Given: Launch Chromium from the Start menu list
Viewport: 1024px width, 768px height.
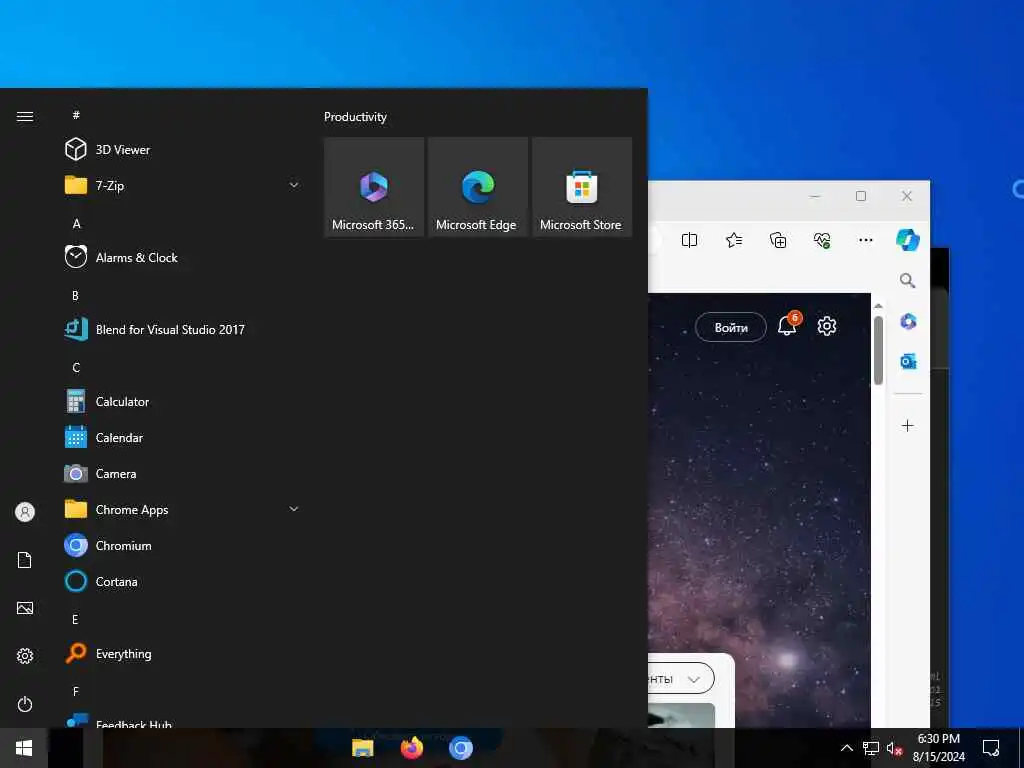Looking at the screenshot, I should point(183,545).
